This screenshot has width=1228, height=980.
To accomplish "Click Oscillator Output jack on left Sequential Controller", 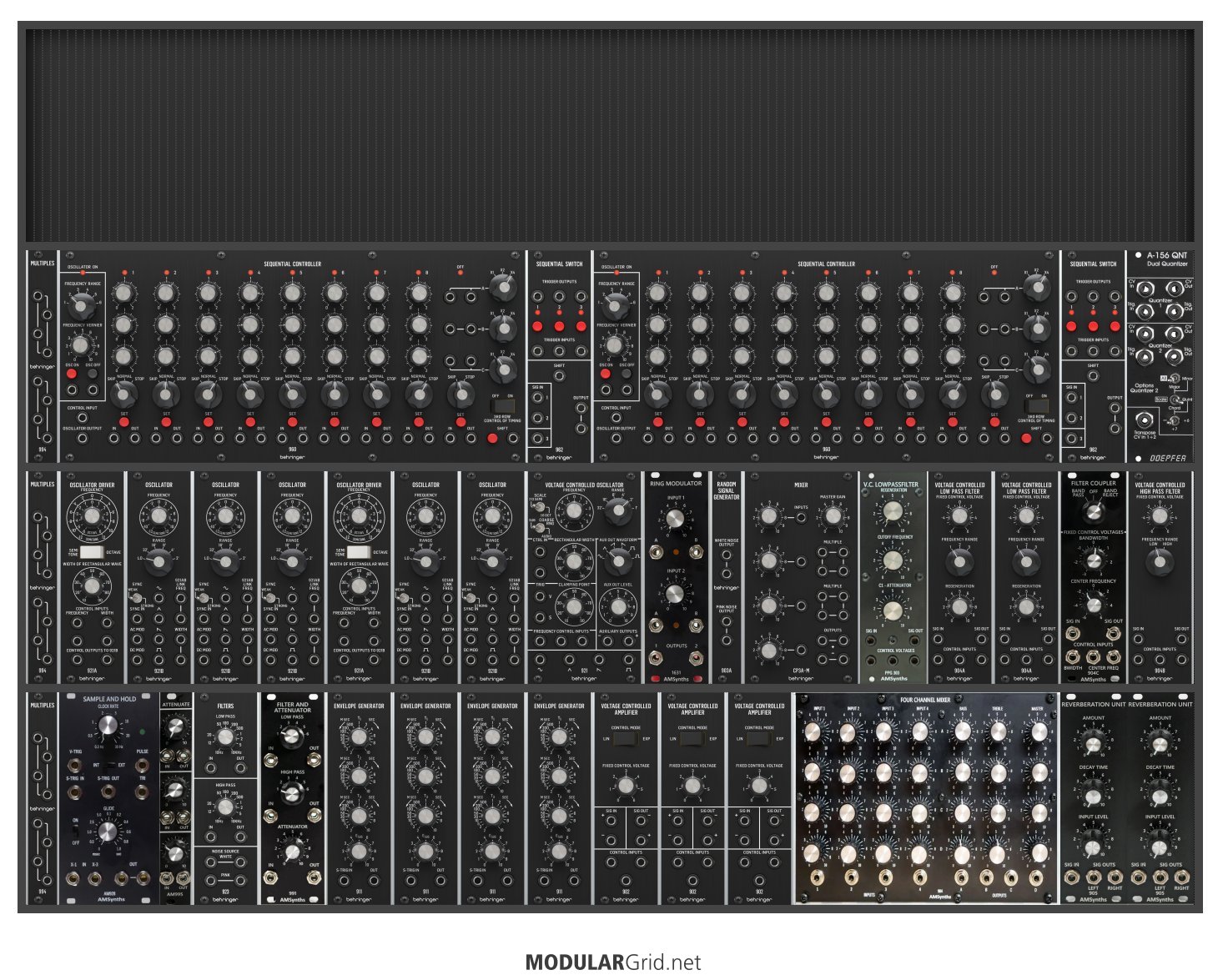I will [x=83, y=439].
